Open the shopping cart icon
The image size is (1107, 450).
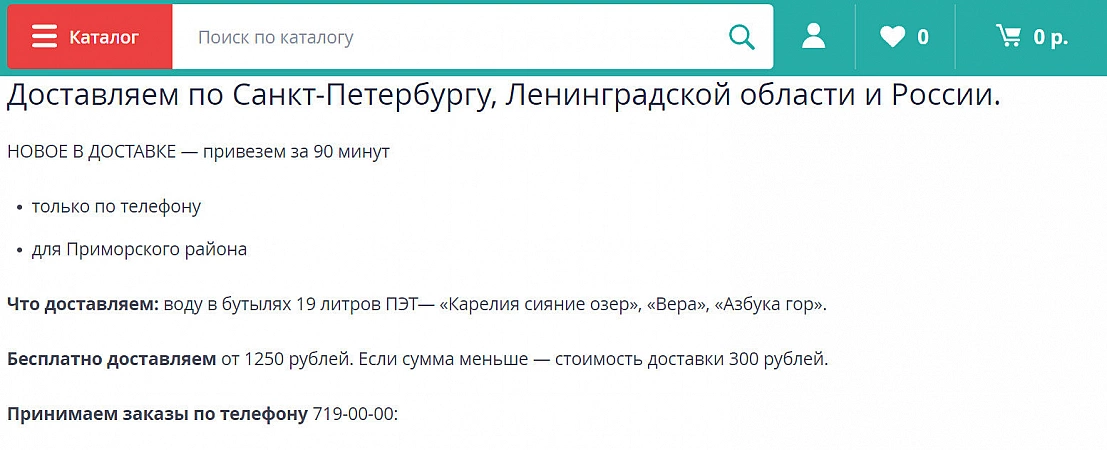click(1009, 37)
